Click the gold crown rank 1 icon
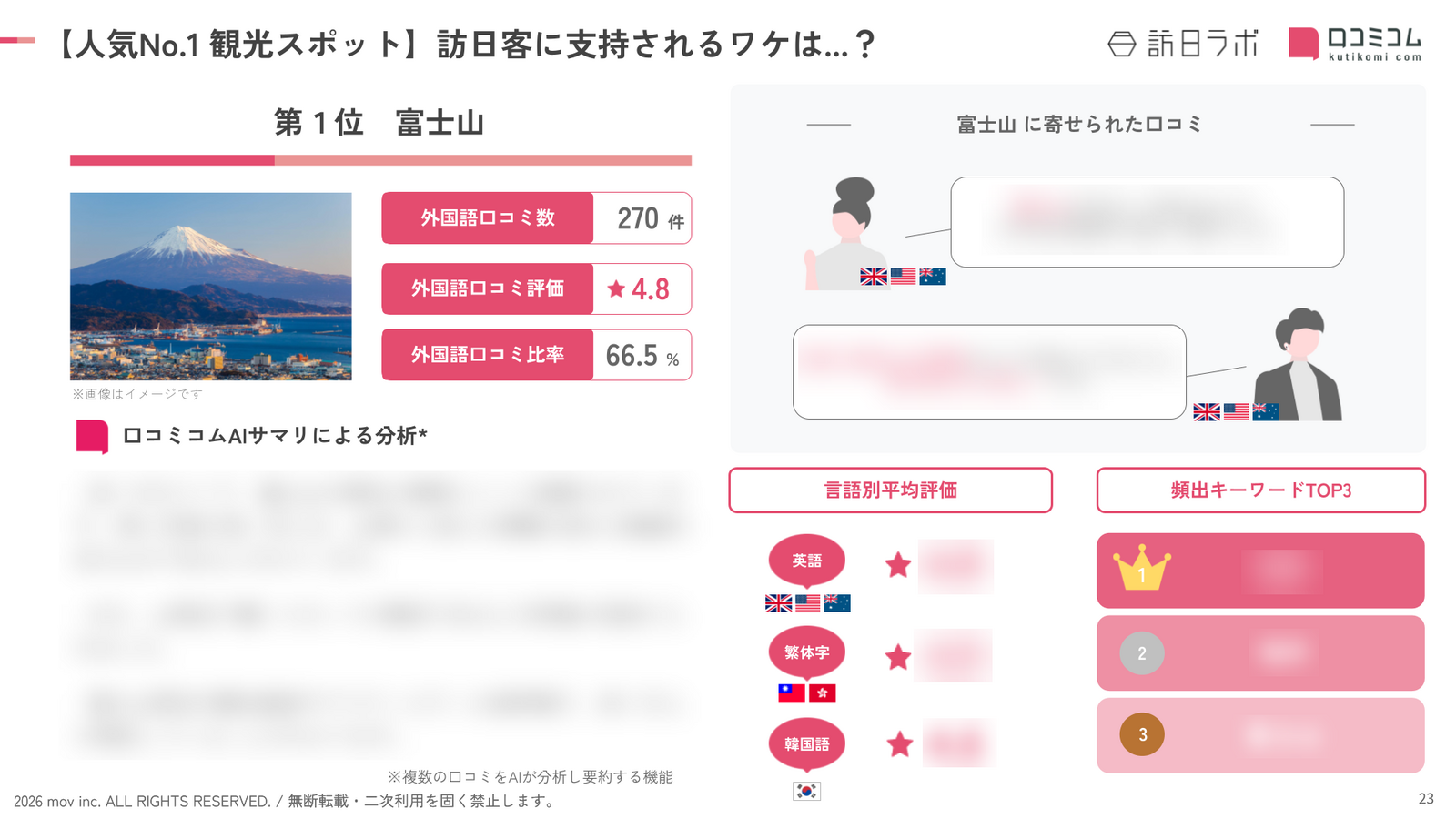The height and width of the screenshot is (819, 1456). point(1141,570)
